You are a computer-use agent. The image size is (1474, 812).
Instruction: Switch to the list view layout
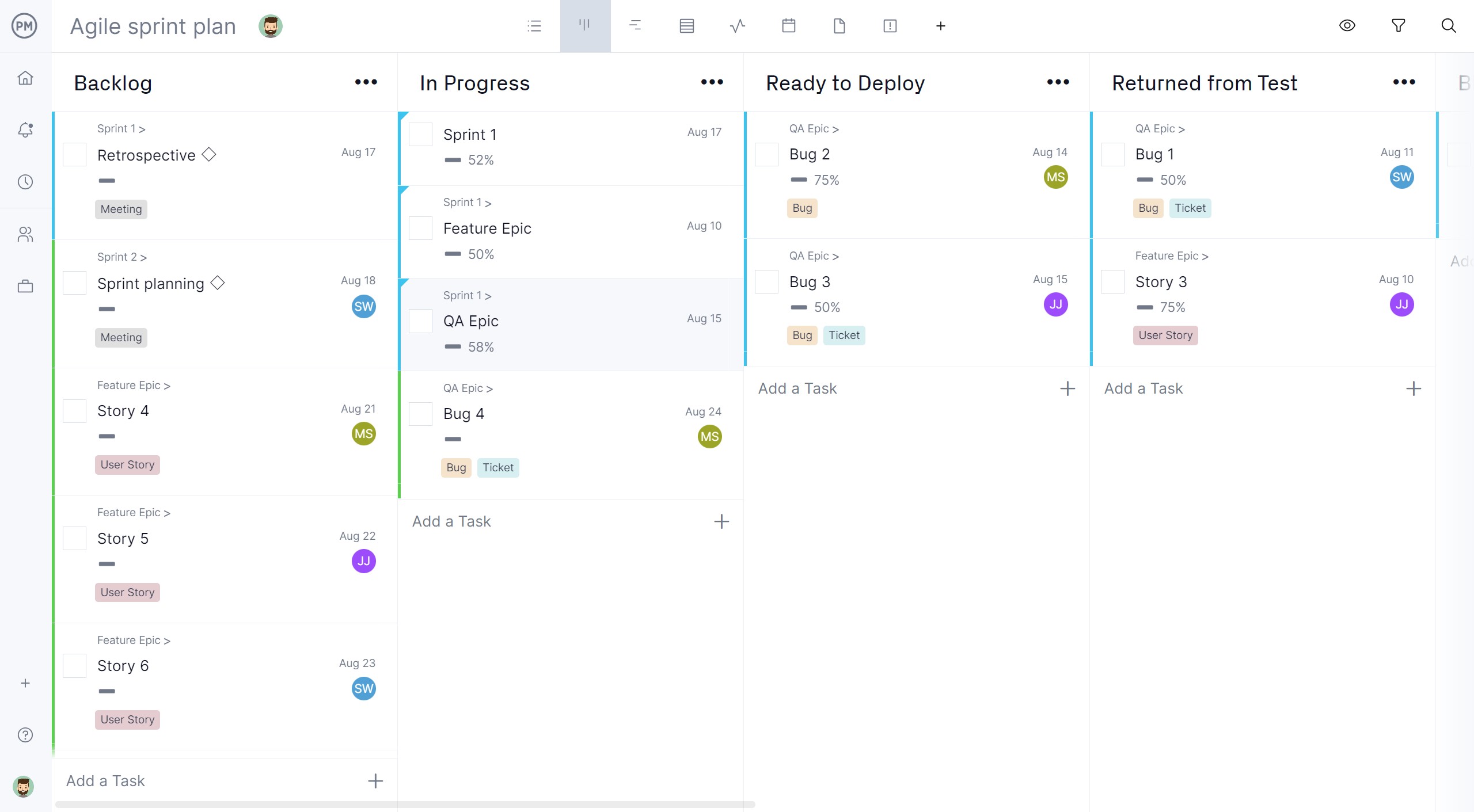[534, 25]
